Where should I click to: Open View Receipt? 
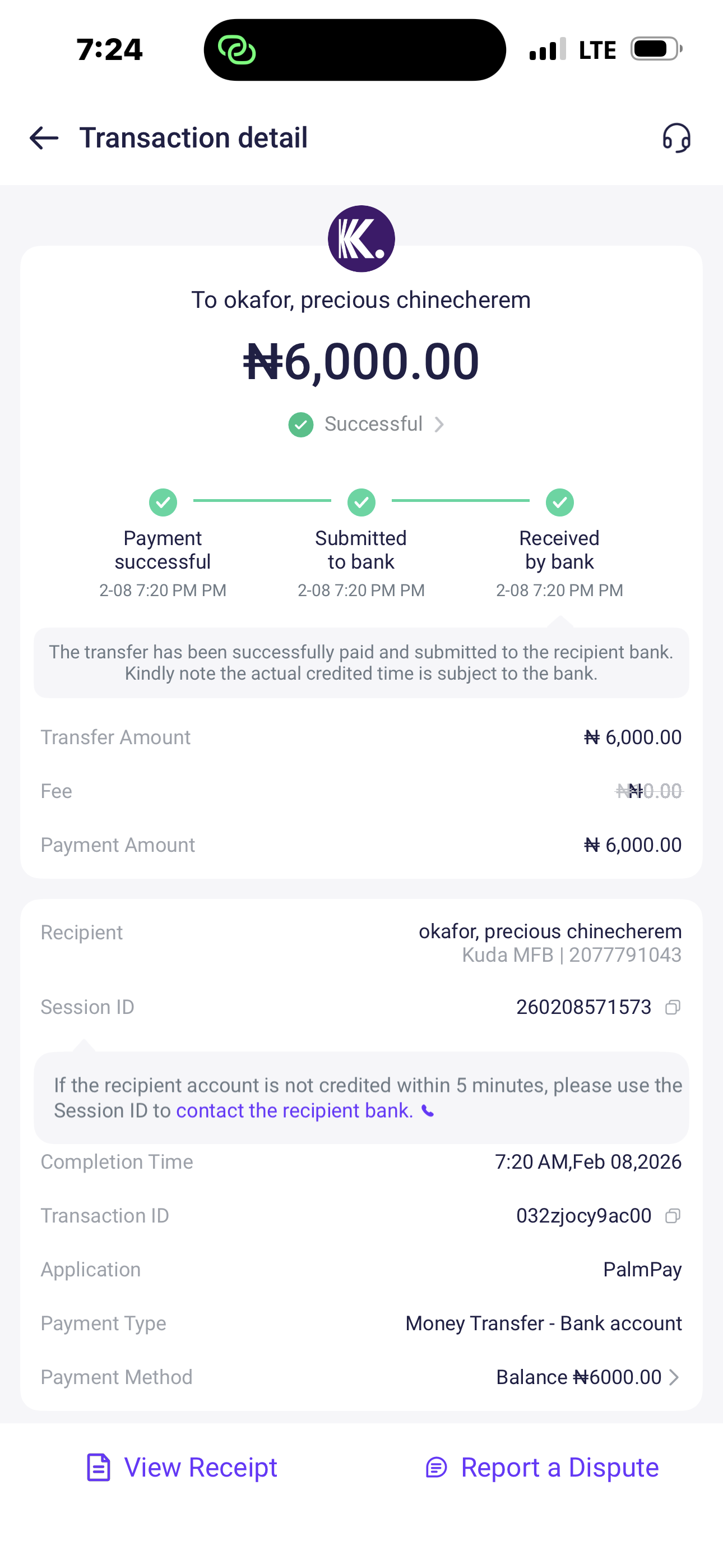pyautogui.click(x=183, y=1468)
